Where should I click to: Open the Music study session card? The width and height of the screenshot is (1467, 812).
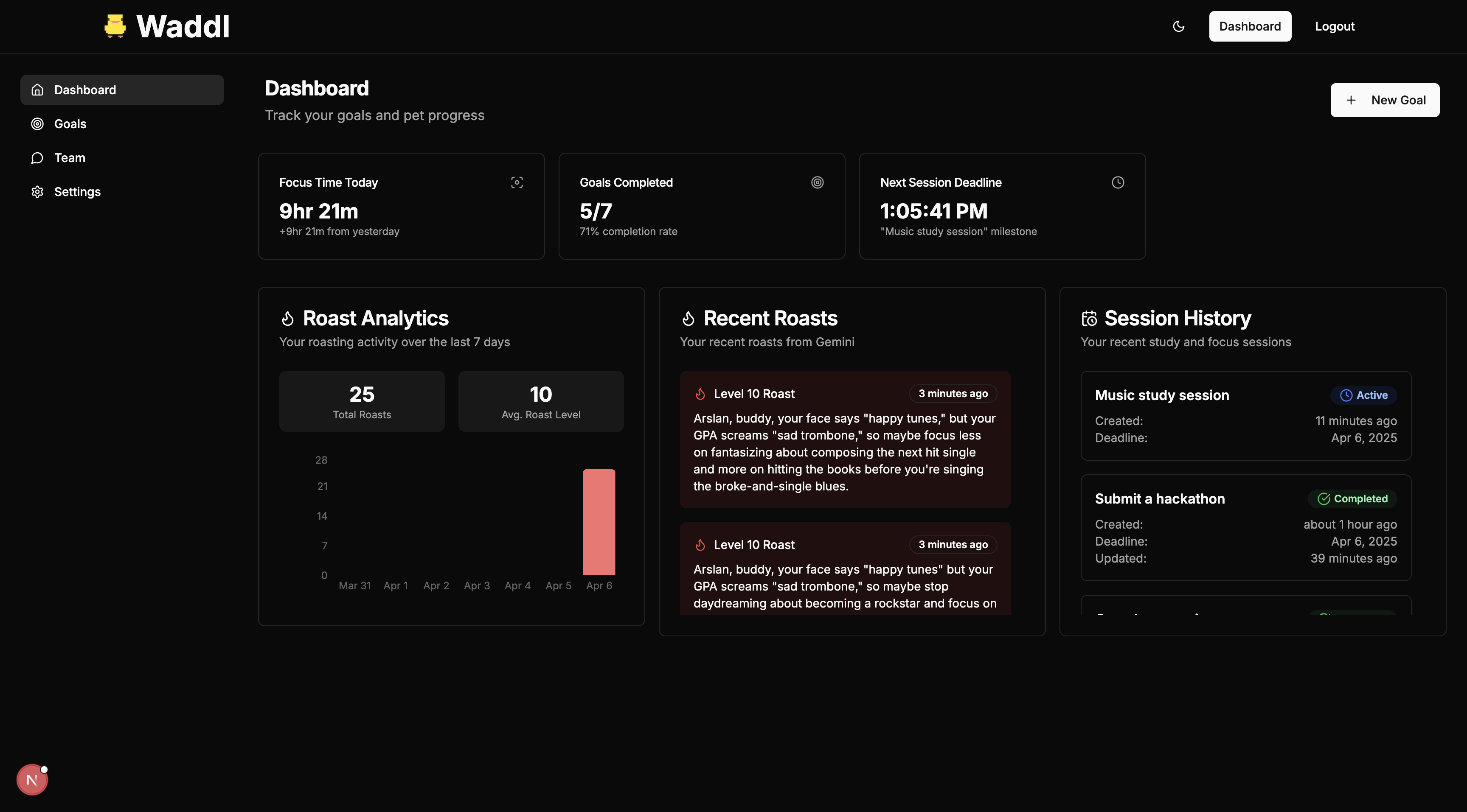[1162, 395]
